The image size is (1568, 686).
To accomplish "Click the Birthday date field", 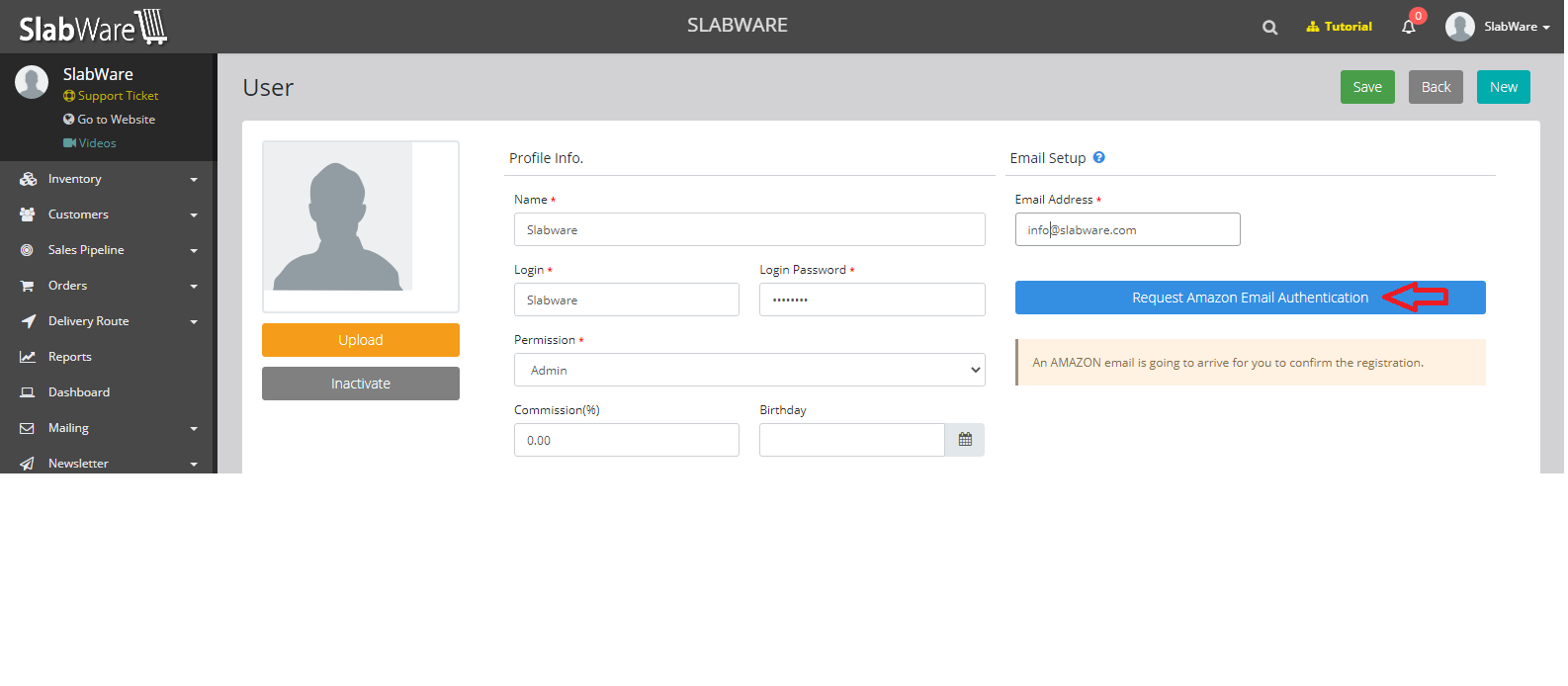I will 852,440.
